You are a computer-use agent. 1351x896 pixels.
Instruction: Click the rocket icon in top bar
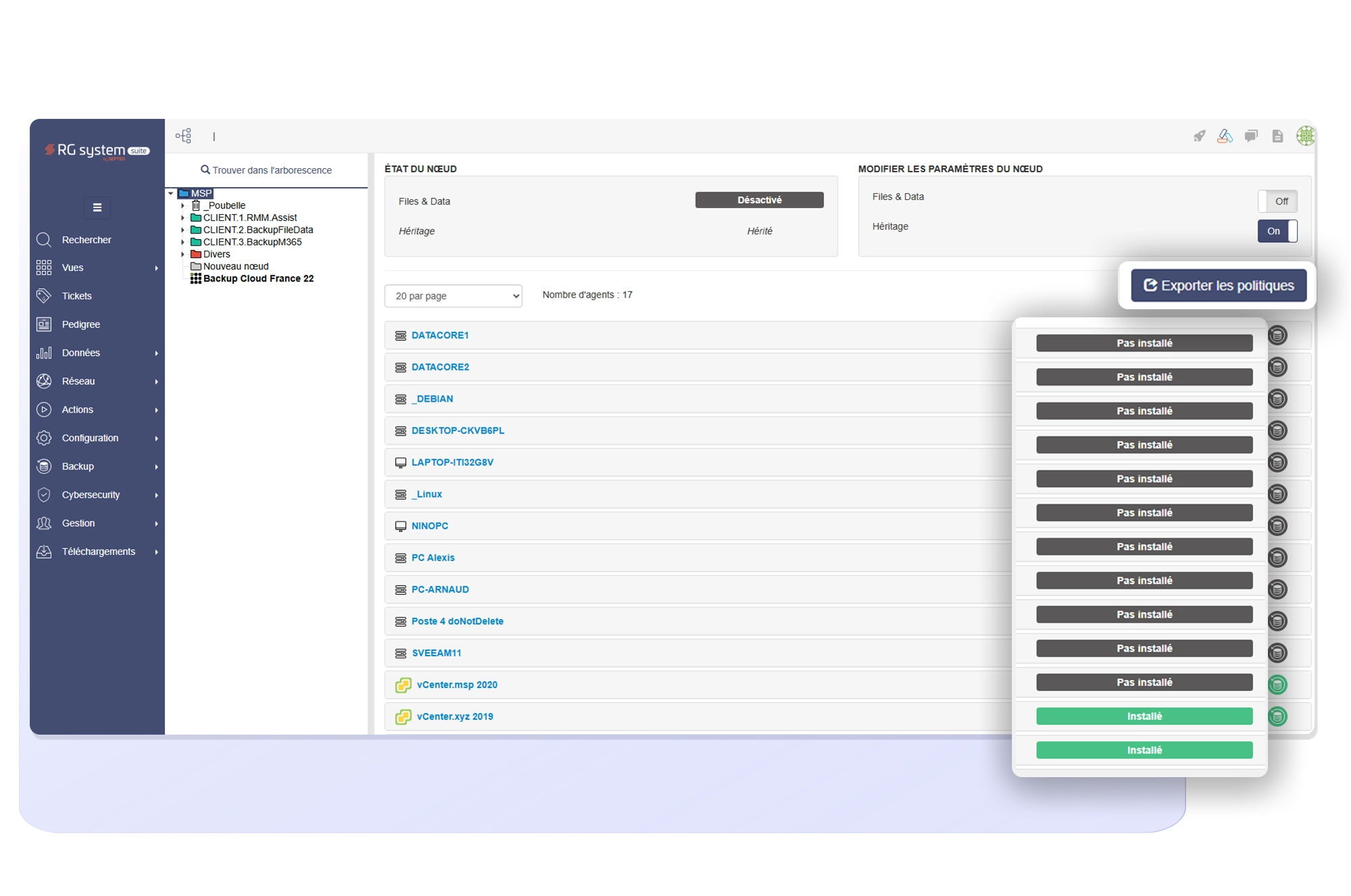pos(1199,136)
